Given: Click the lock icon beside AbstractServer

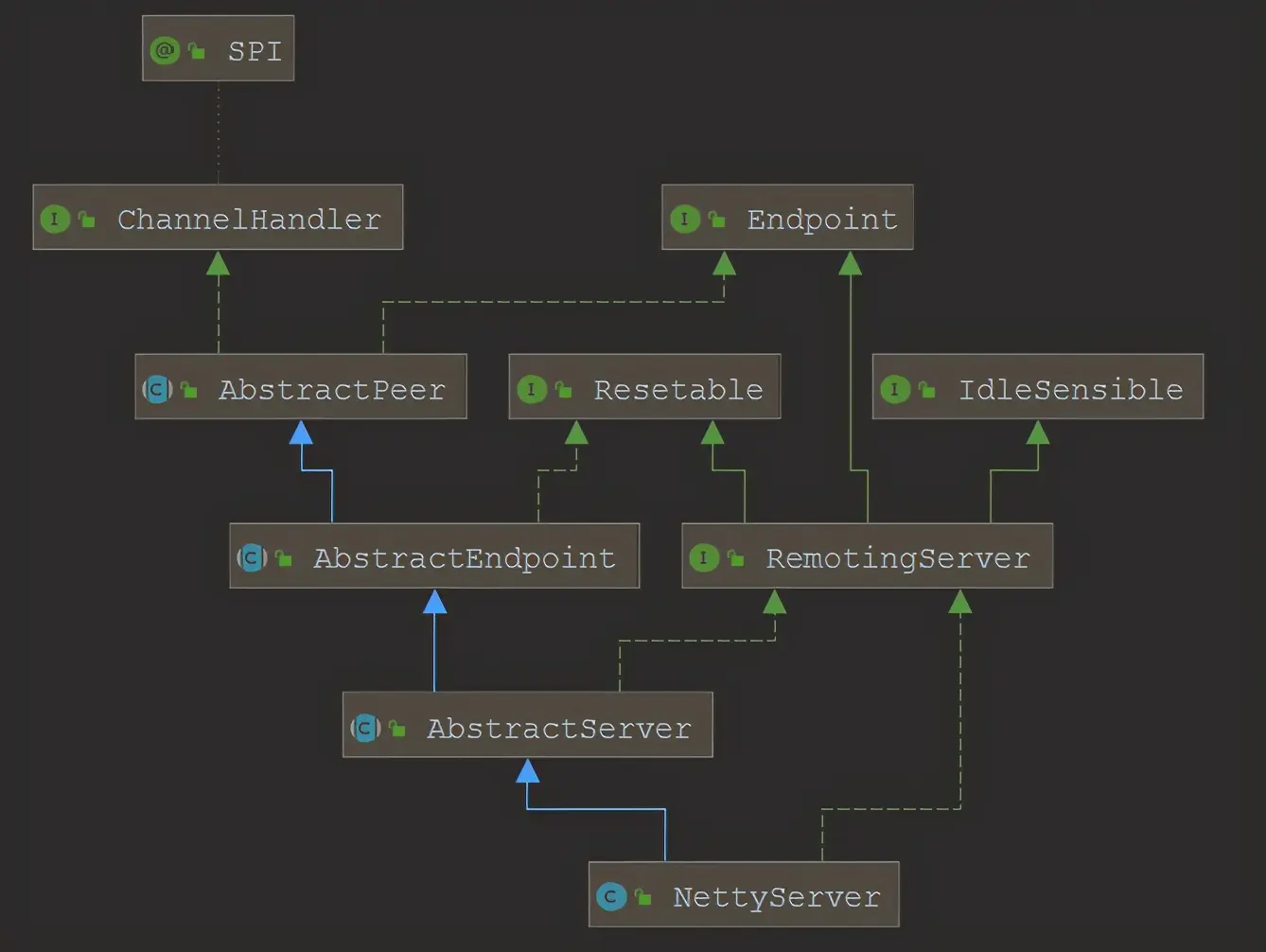Looking at the screenshot, I should point(397,728).
